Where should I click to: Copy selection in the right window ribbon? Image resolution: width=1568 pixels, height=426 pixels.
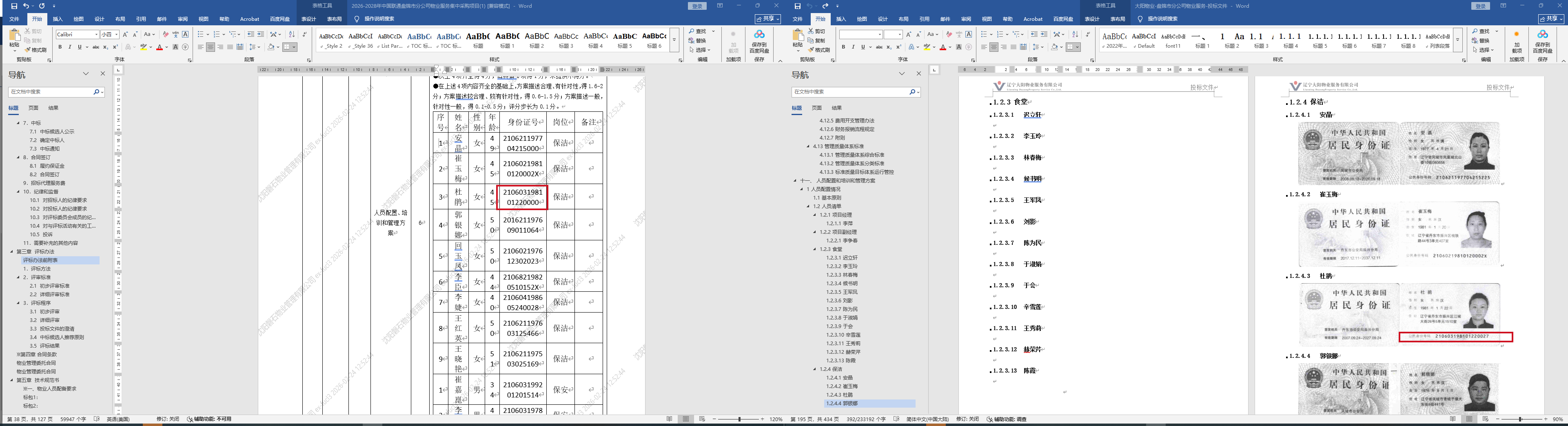(x=817, y=41)
